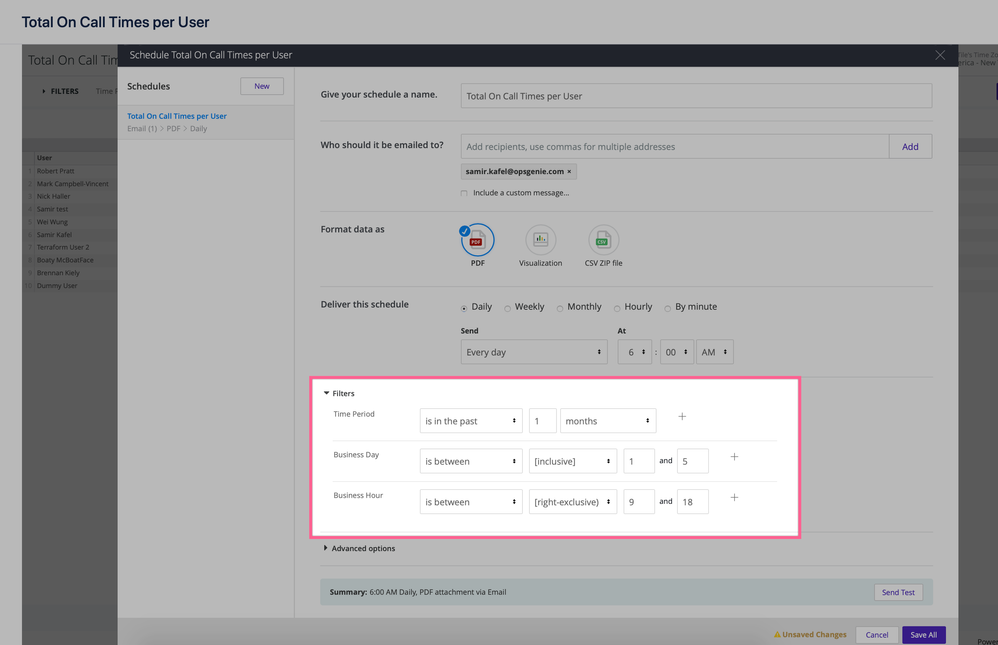The image size is (998, 645).
Task: Click the schedule name input field
Action: pos(696,96)
